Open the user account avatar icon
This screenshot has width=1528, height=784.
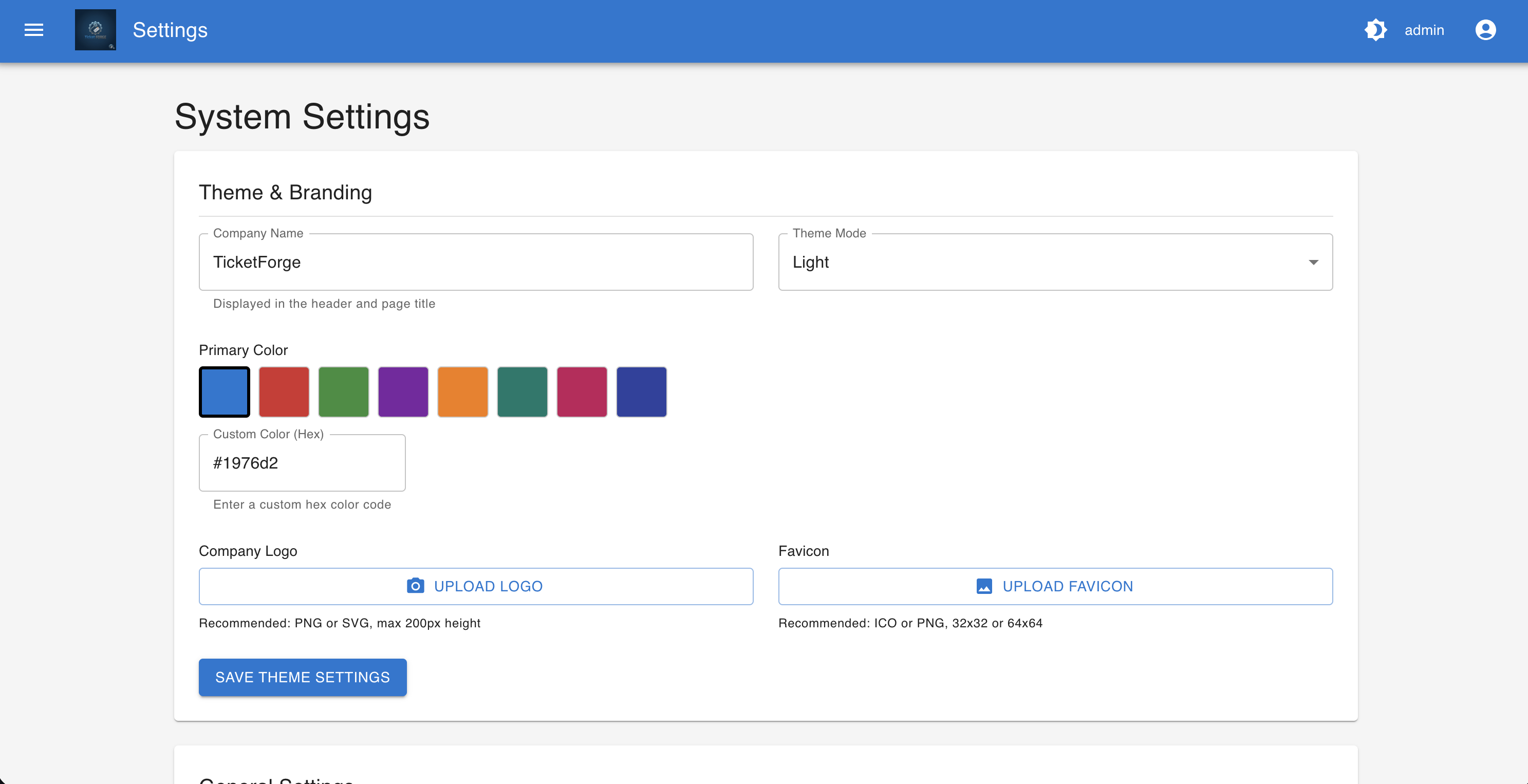1485,30
